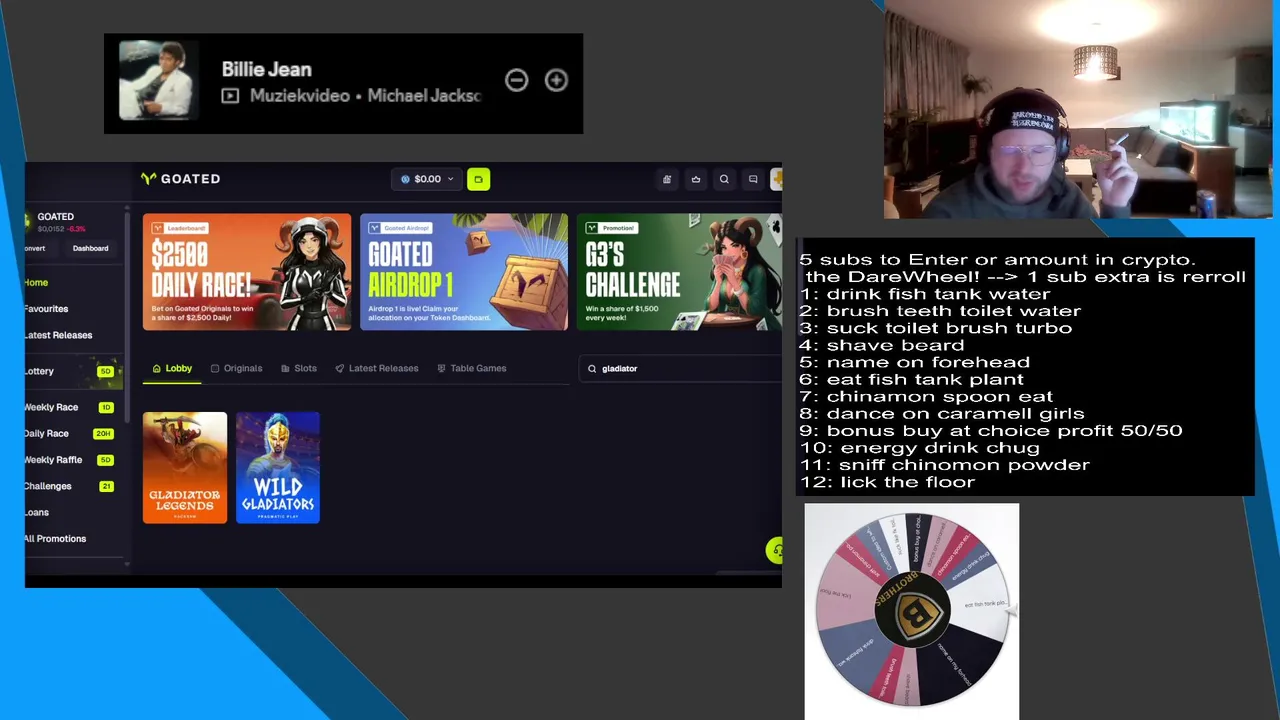Click the 'shave beard' dare line
Viewport: 1280px width, 720px height.
pyautogui.click(x=882, y=345)
